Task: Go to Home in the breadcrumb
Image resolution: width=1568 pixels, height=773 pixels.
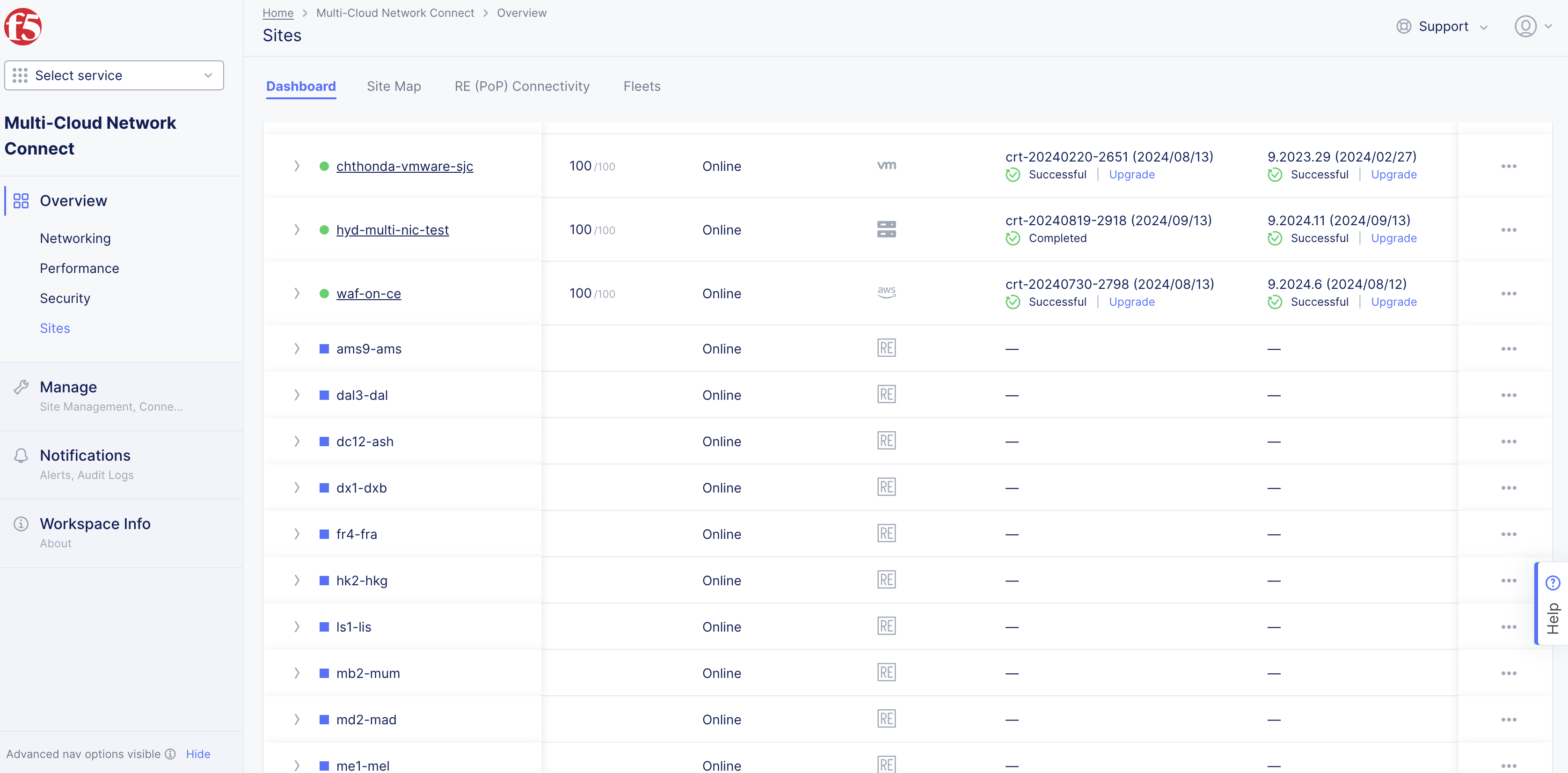Action: (277, 13)
